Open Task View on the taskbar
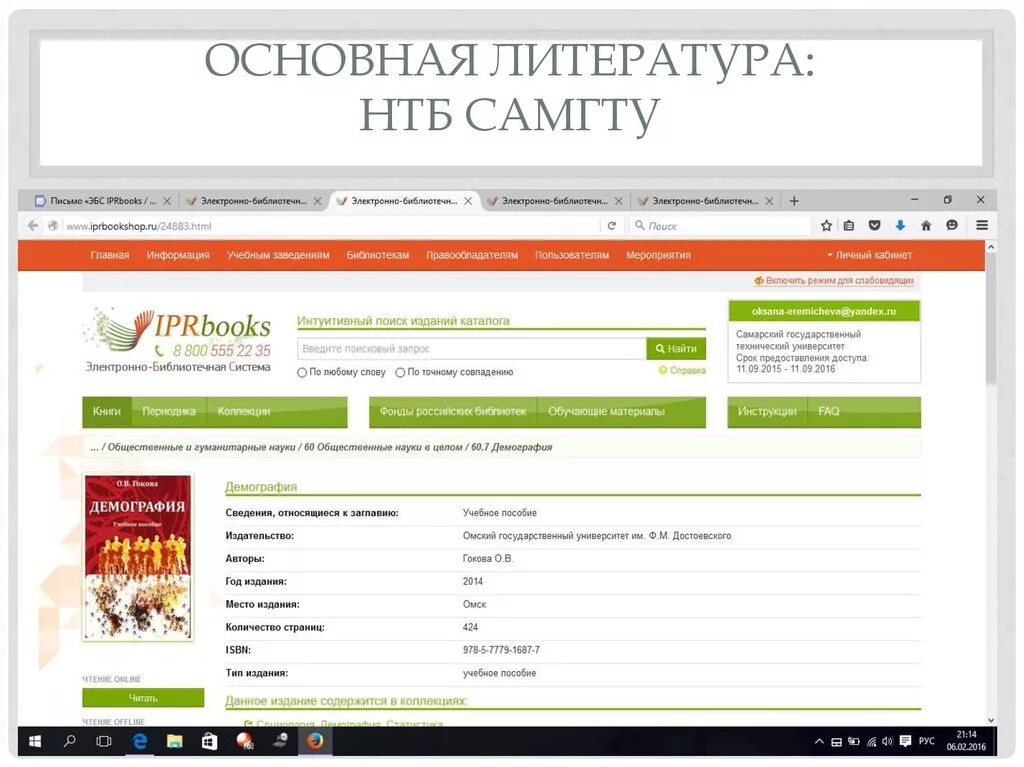This screenshot has height=767, width=1024. click(104, 742)
